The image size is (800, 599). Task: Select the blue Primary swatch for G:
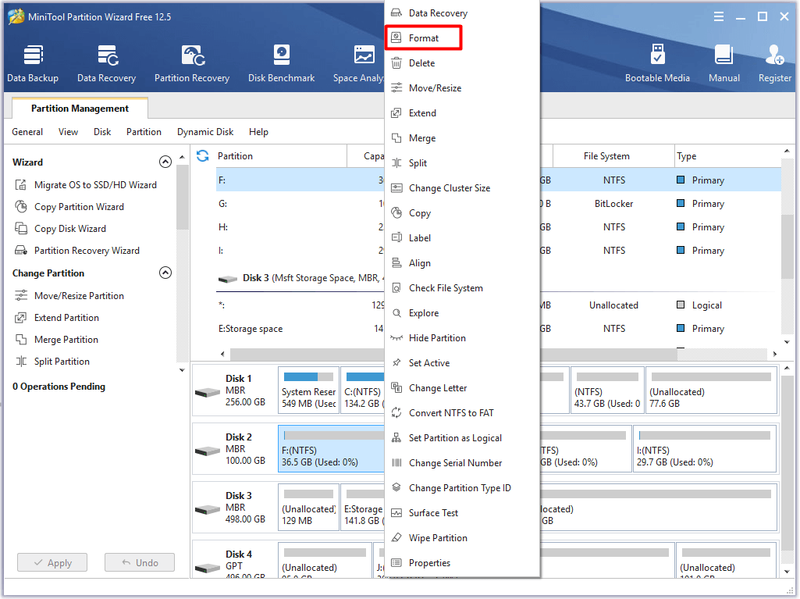[680, 203]
